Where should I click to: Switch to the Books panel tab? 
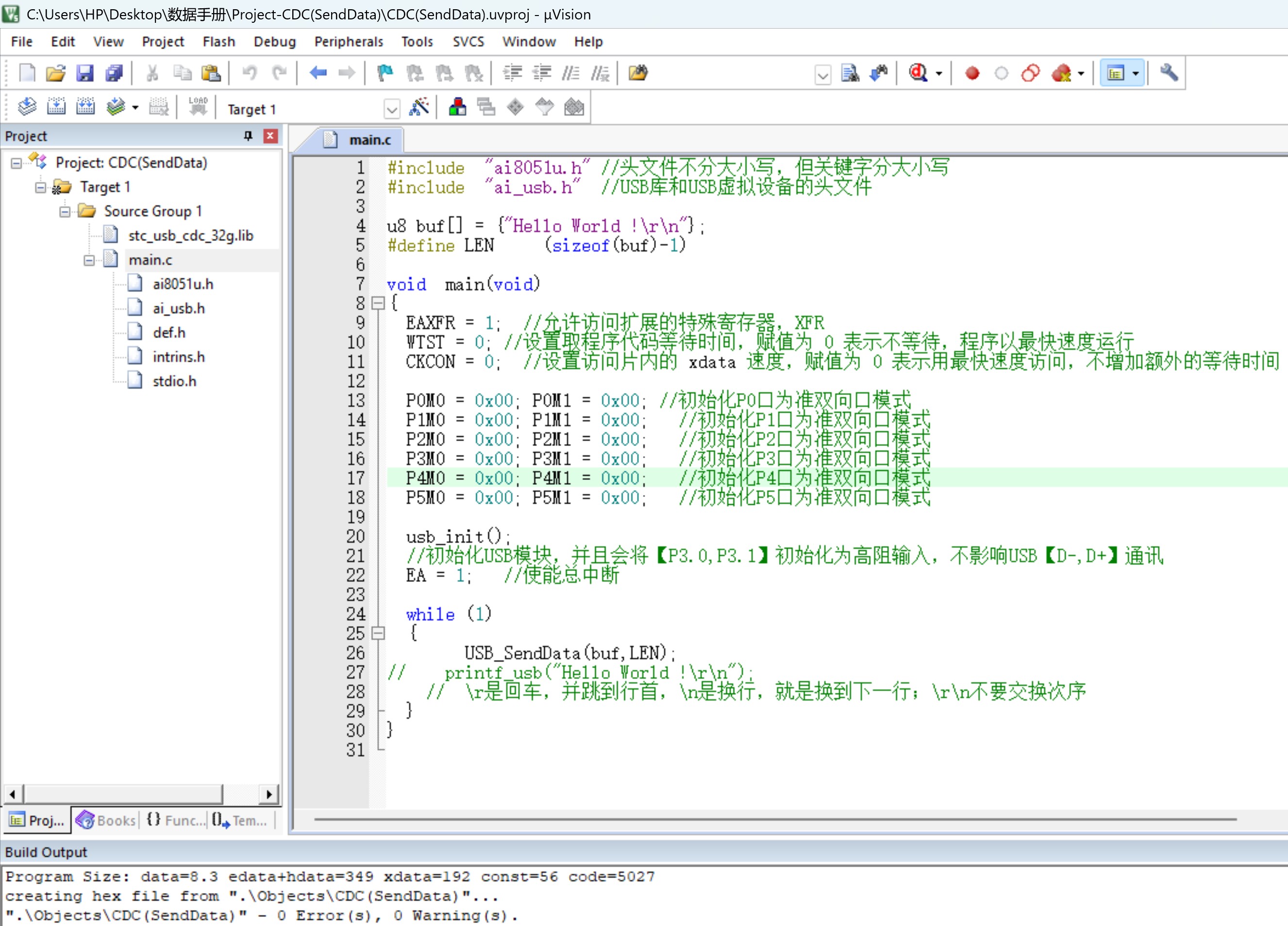[107, 820]
